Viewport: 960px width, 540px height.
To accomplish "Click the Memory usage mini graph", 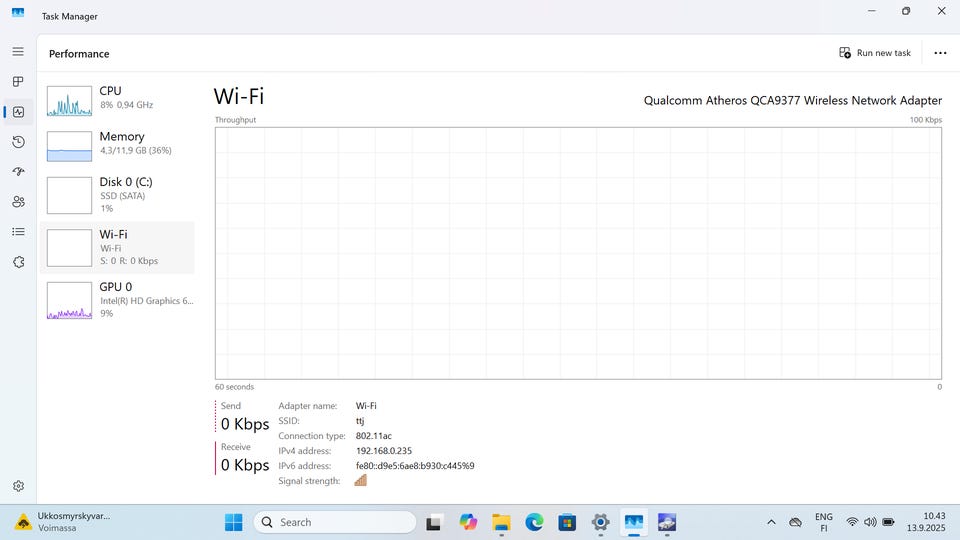I will (x=69, y=146).
